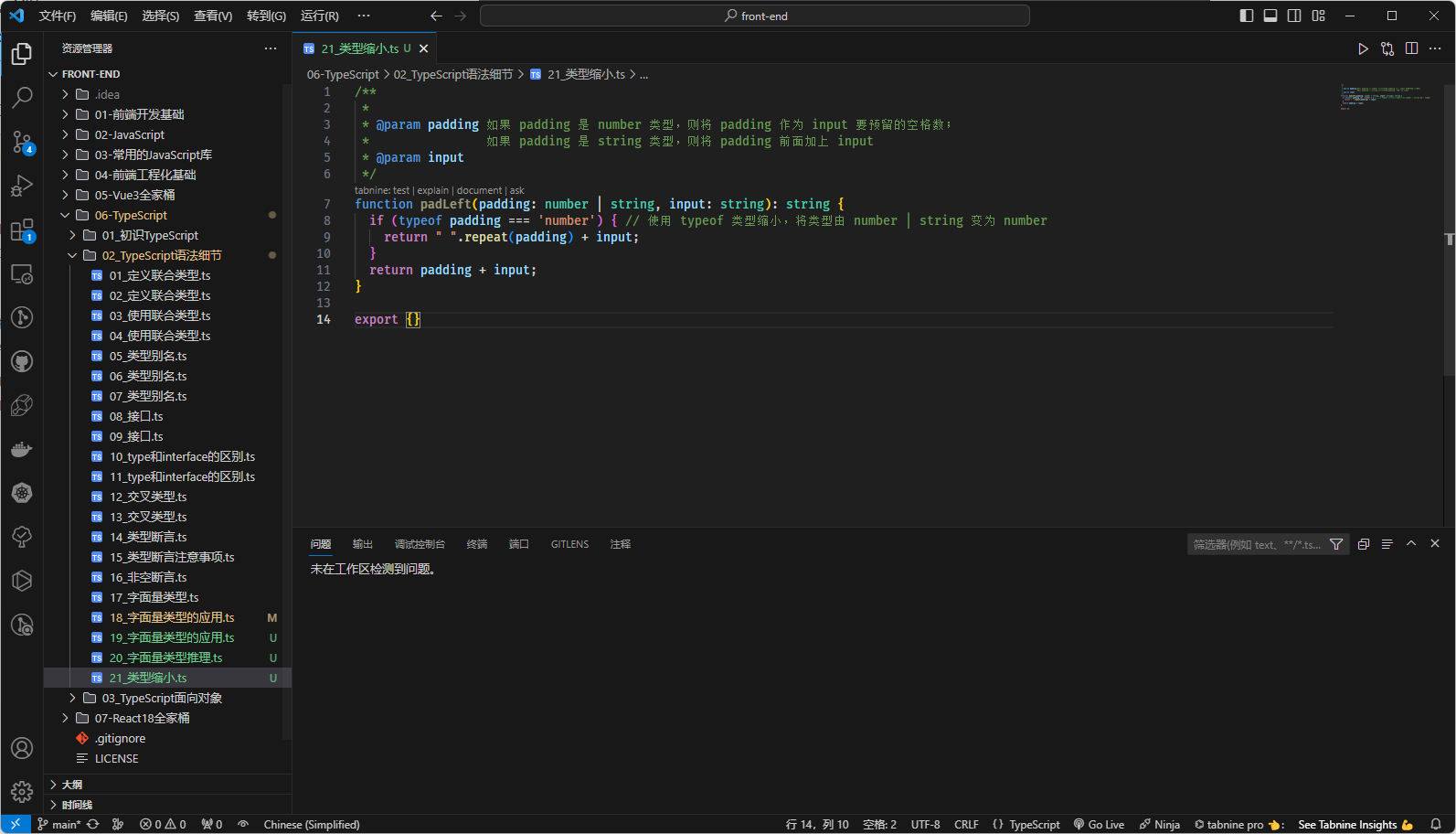The width and height of the screenshot is (1456, 834).
Task: Toggle the Secondary Side Bar visibility
Action: (1294, 16)
